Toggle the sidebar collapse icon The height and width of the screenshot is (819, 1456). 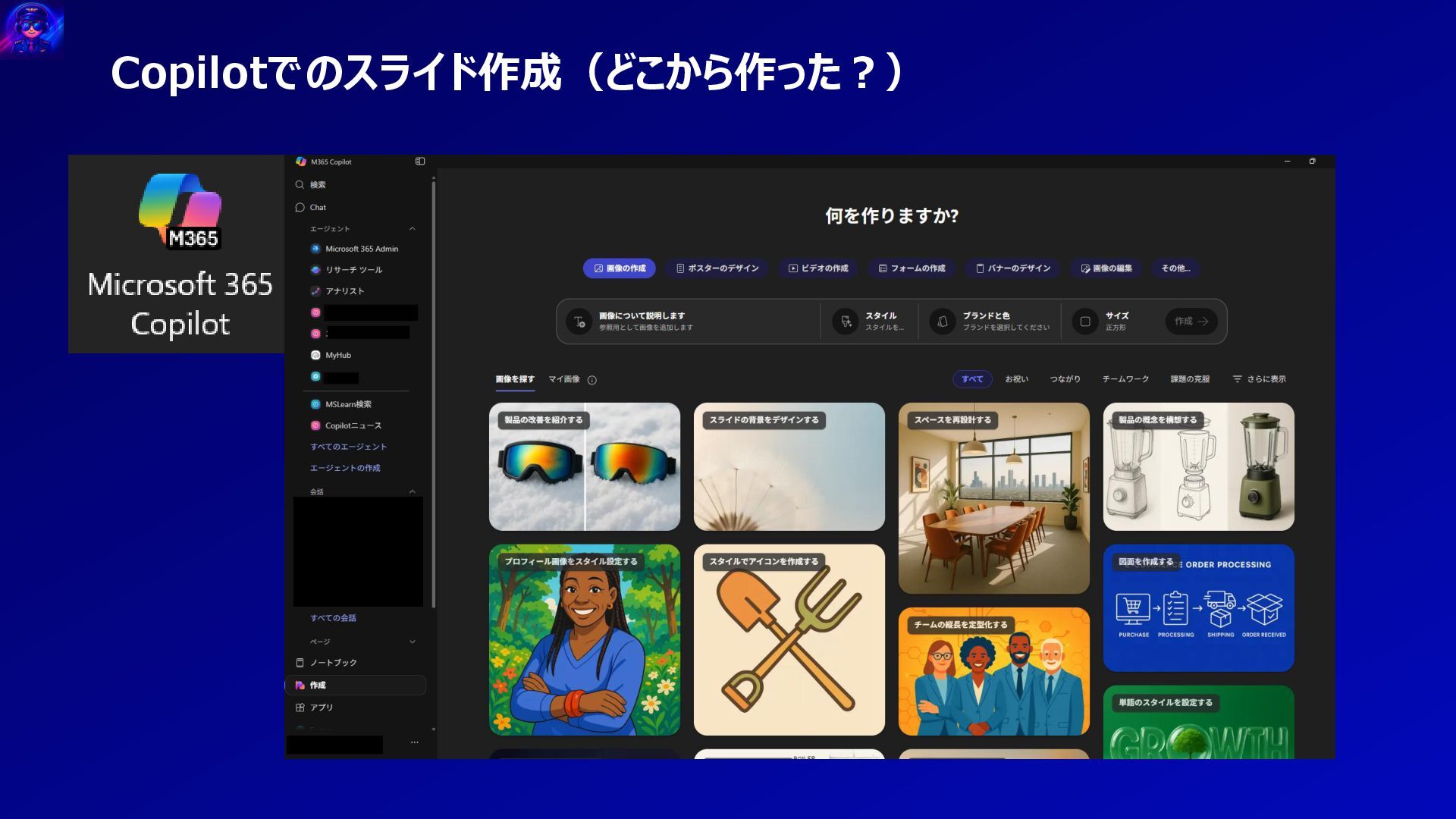[x=420, y=162]
